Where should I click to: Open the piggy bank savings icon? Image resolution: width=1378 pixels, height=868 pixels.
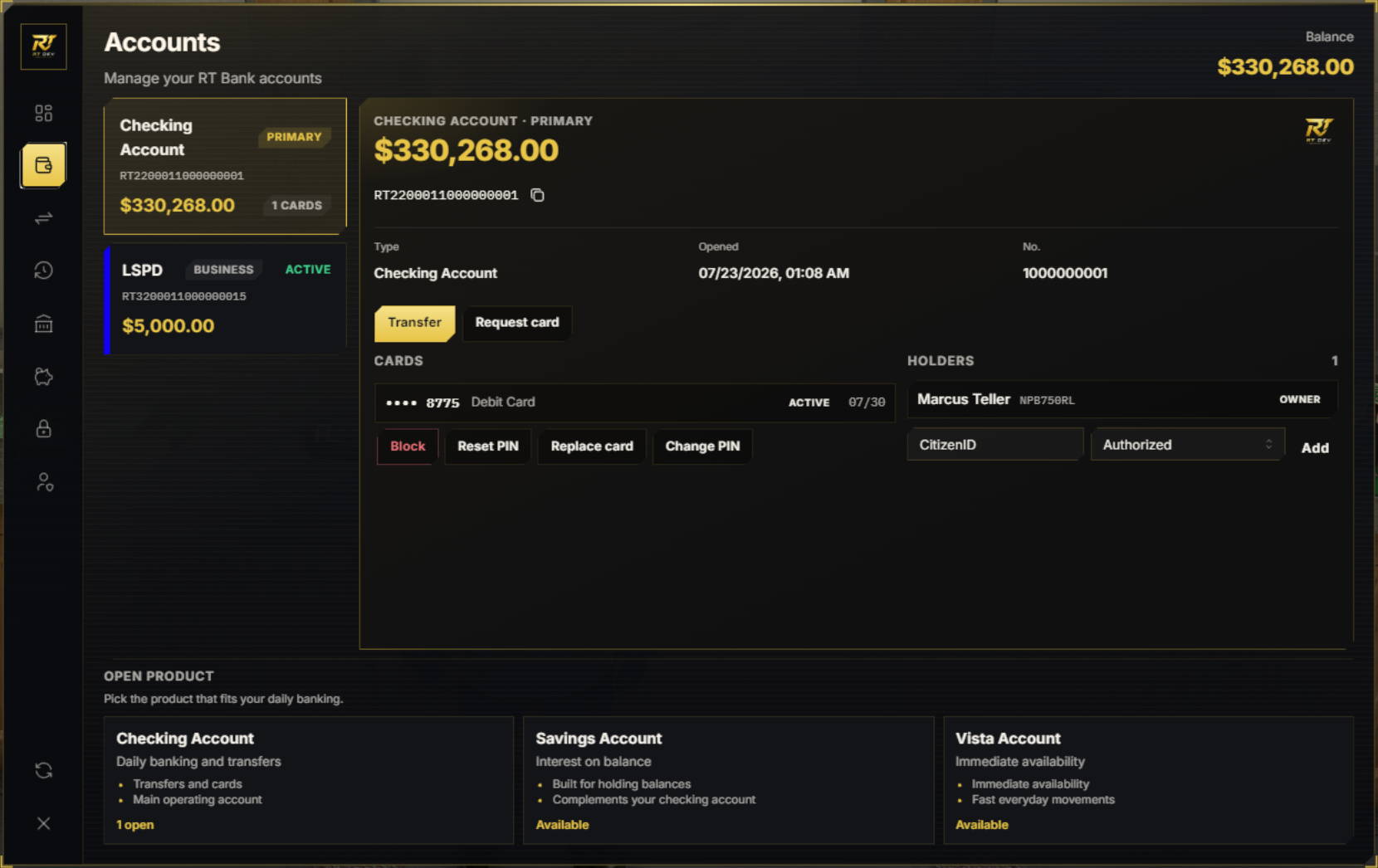(x=43, y=377)
